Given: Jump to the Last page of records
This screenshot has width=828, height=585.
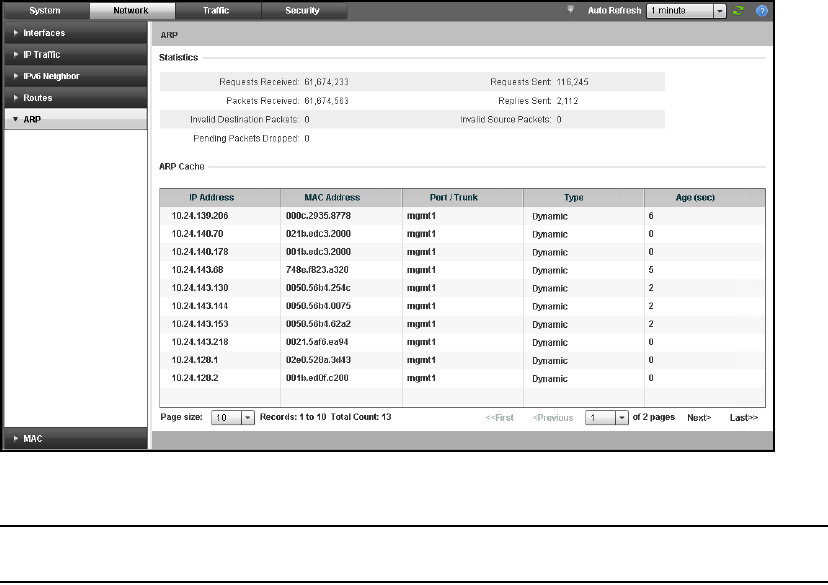Looking at the screenshot, I should (x=743, y=417).
